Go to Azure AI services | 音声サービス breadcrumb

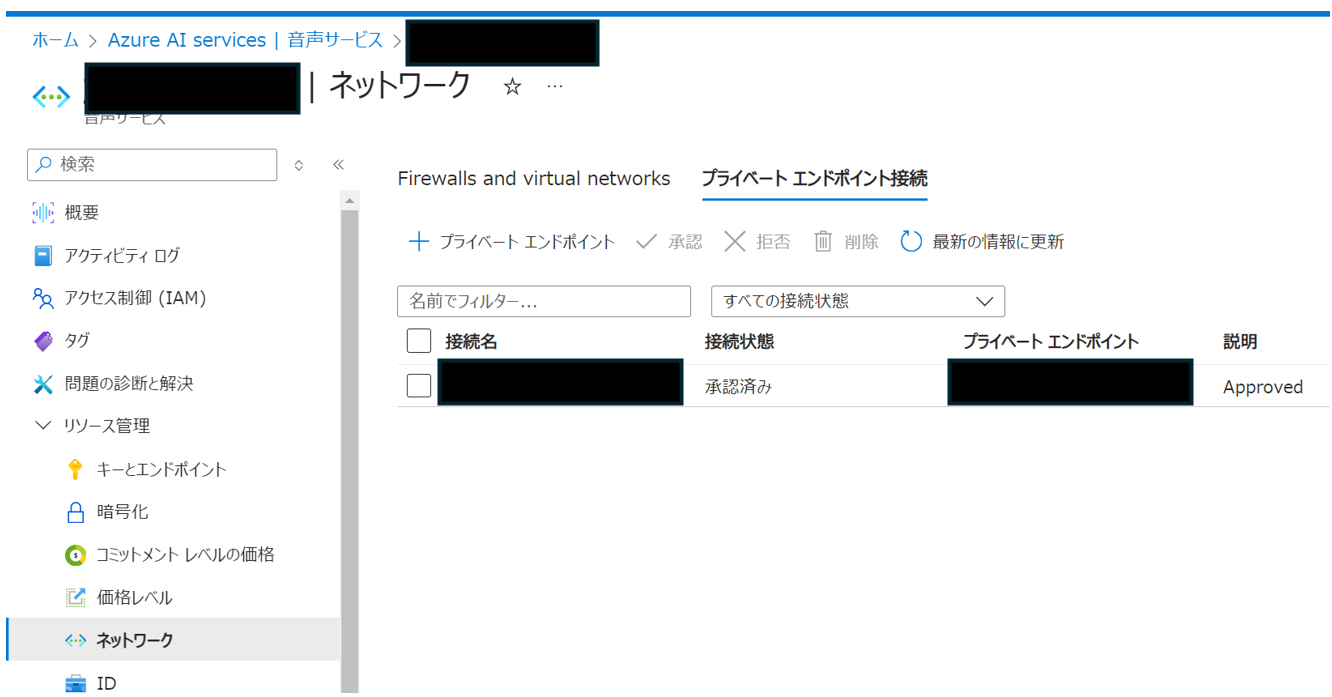click(246, 40)
